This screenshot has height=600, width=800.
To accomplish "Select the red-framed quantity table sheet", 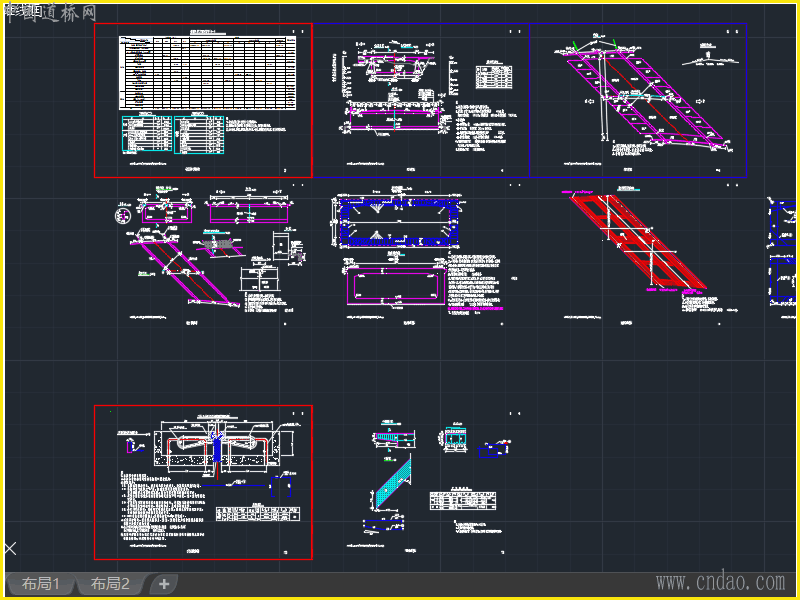I will [x=203, y=101].
